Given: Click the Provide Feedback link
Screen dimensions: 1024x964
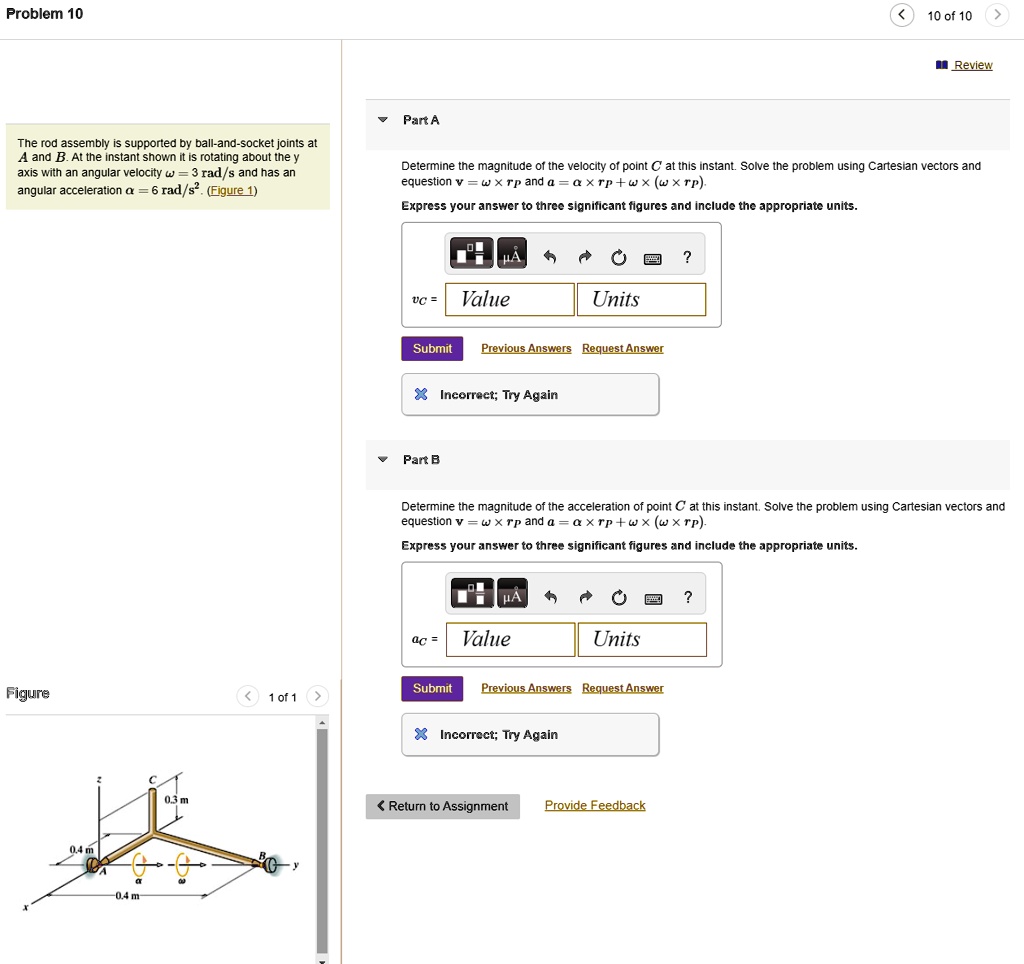Looking at the screenshot, I should (594, 805).
